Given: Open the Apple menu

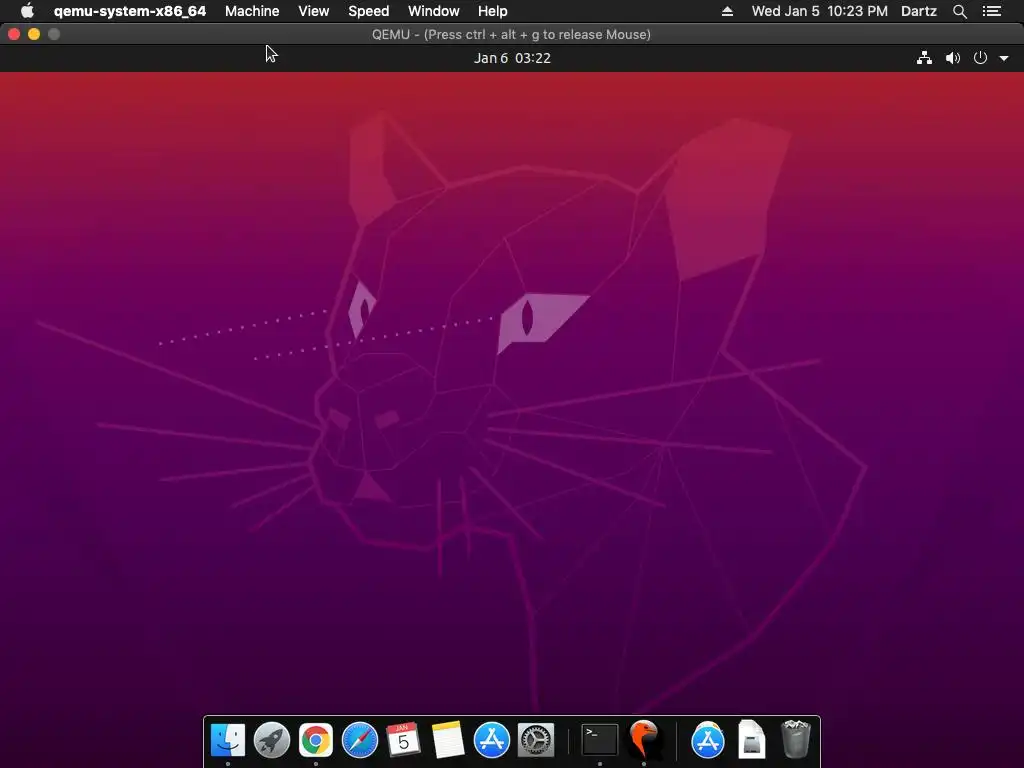Looking at the screenshot, I should (27, 11).
